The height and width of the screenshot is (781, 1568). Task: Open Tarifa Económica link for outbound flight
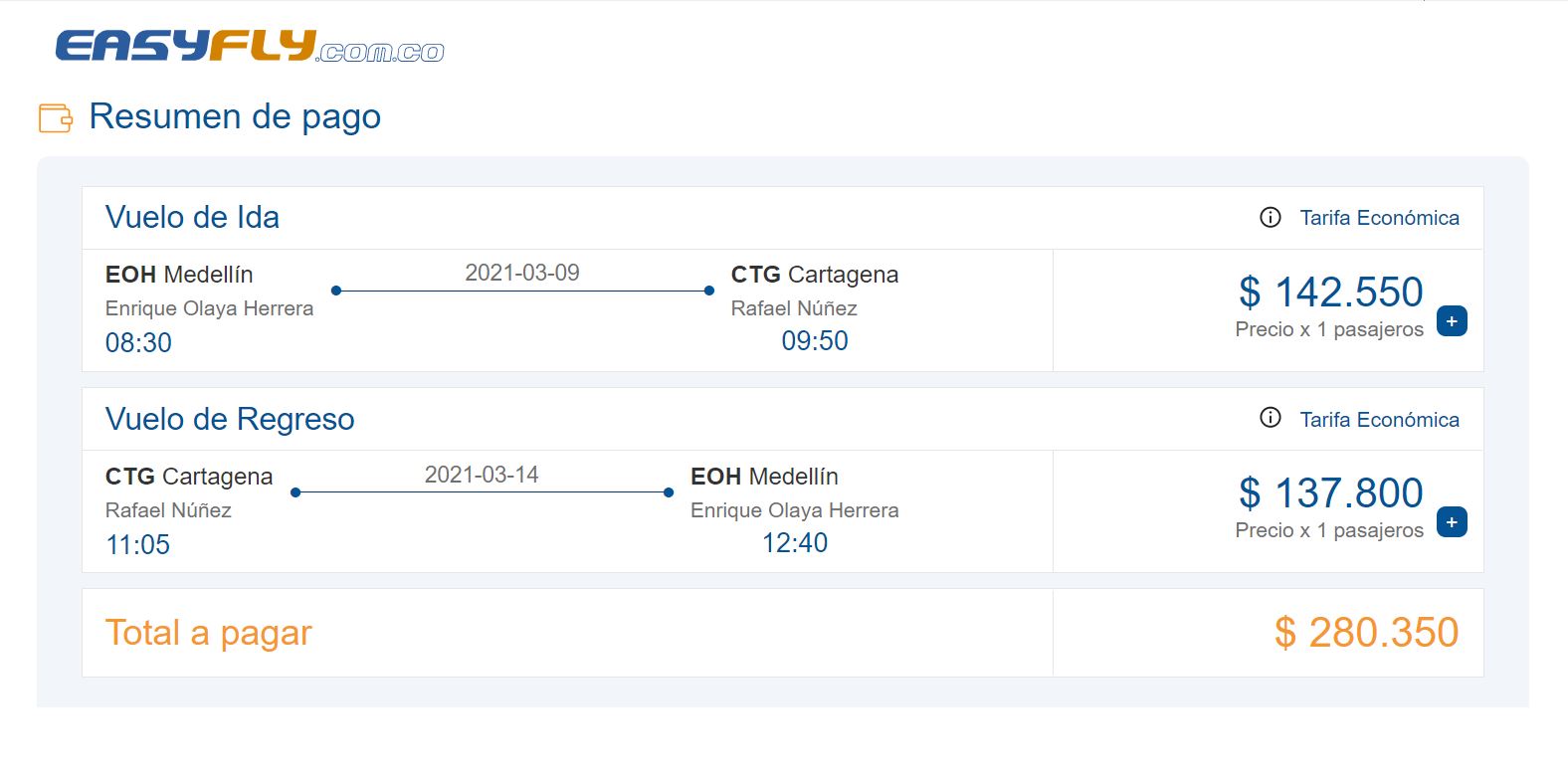(x=1379, y=218)
